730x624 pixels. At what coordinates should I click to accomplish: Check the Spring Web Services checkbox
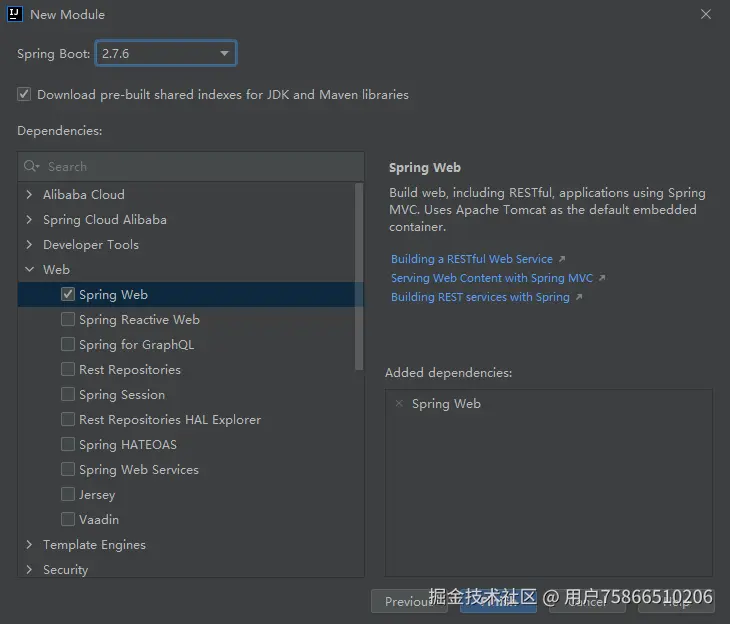[x=68, y=469]
